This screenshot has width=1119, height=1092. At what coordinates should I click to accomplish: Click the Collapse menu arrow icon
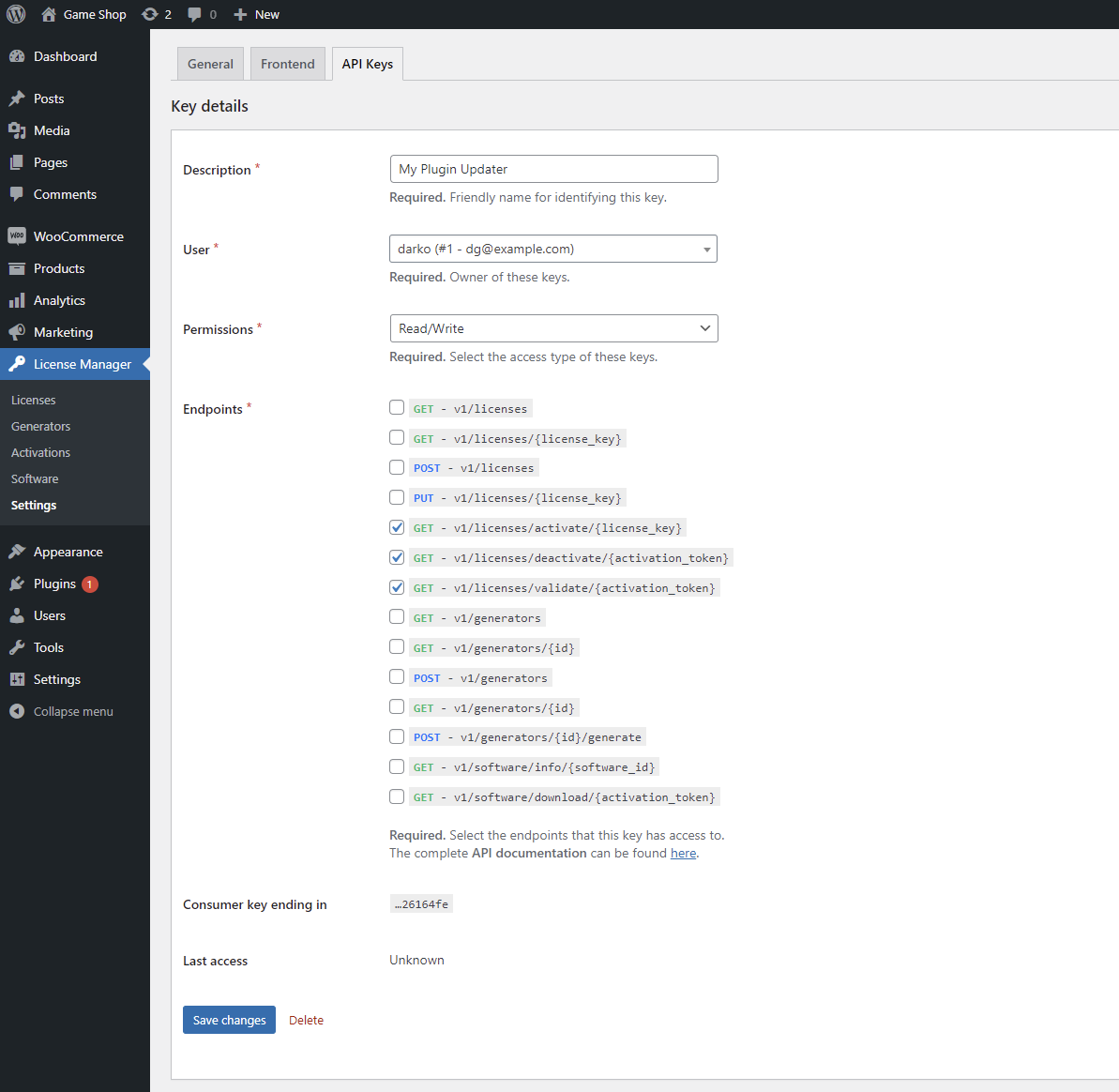[17, 711]
